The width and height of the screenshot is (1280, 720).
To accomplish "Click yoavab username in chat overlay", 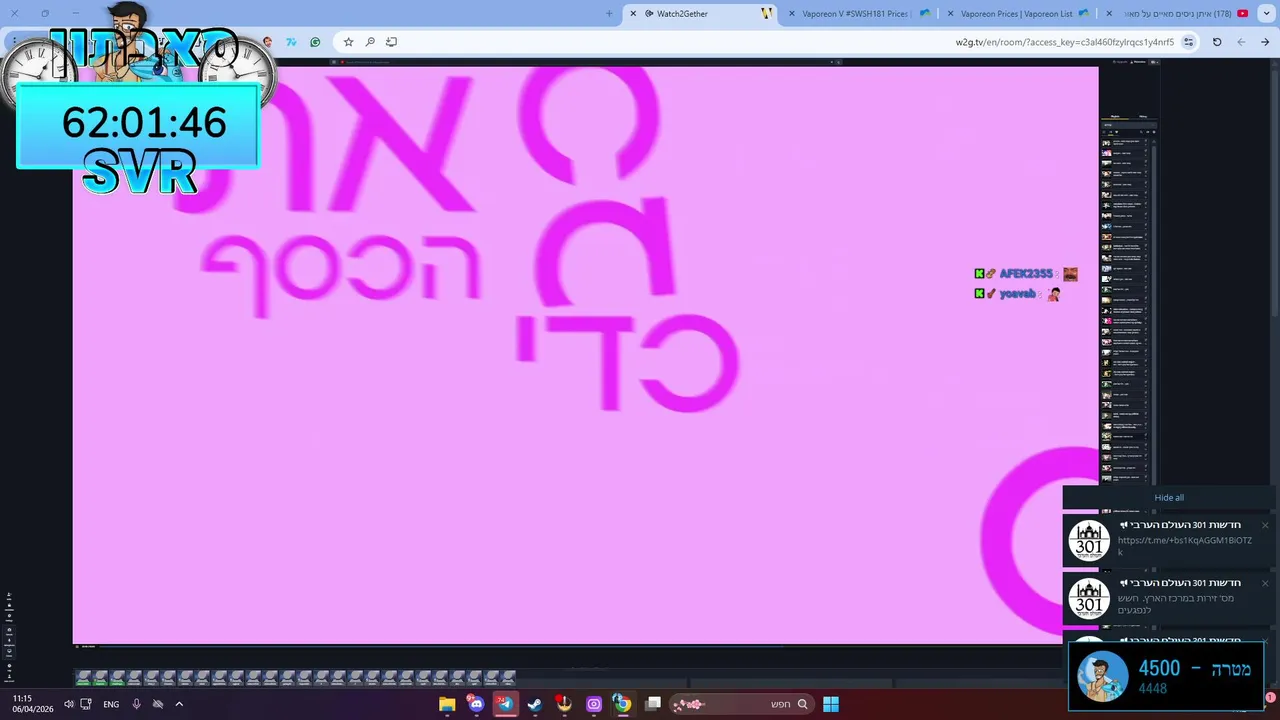I will [x=1019, y=294].
